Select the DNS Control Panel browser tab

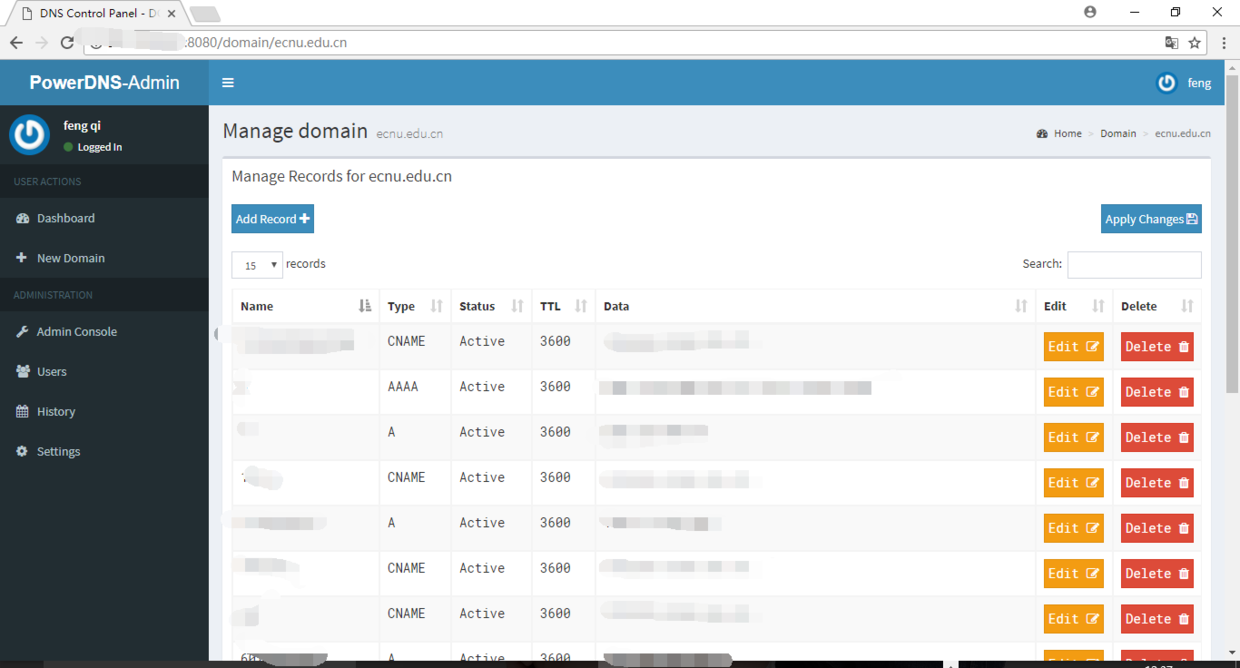point(95,14)
